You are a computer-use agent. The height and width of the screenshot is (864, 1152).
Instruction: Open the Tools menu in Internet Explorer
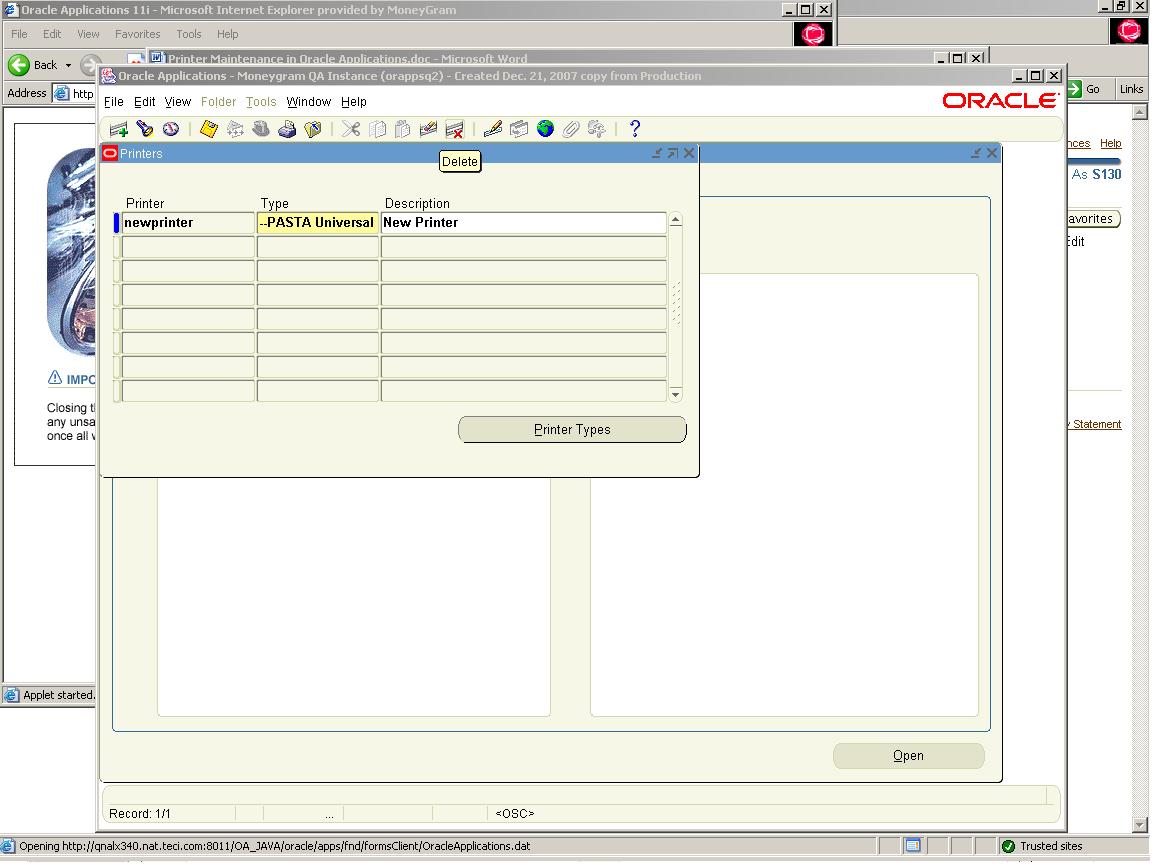(x=188, y=33)
